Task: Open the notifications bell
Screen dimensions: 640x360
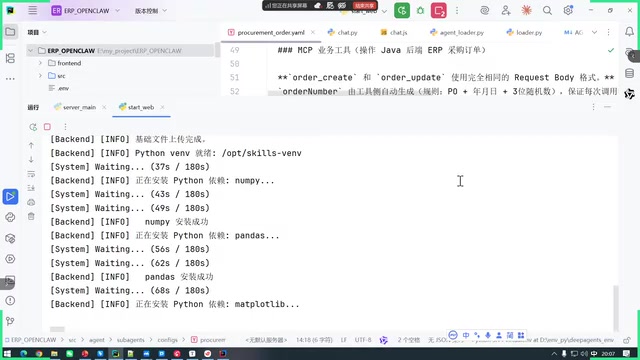Action: 629,32
